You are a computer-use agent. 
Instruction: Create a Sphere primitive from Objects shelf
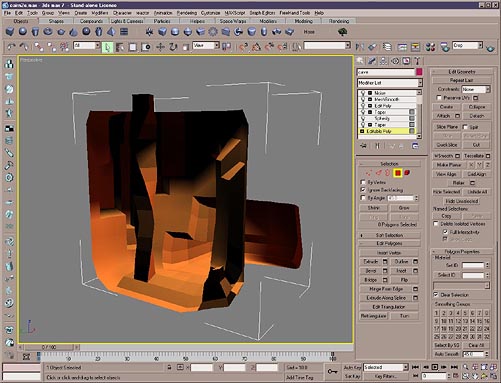[23, 32]
